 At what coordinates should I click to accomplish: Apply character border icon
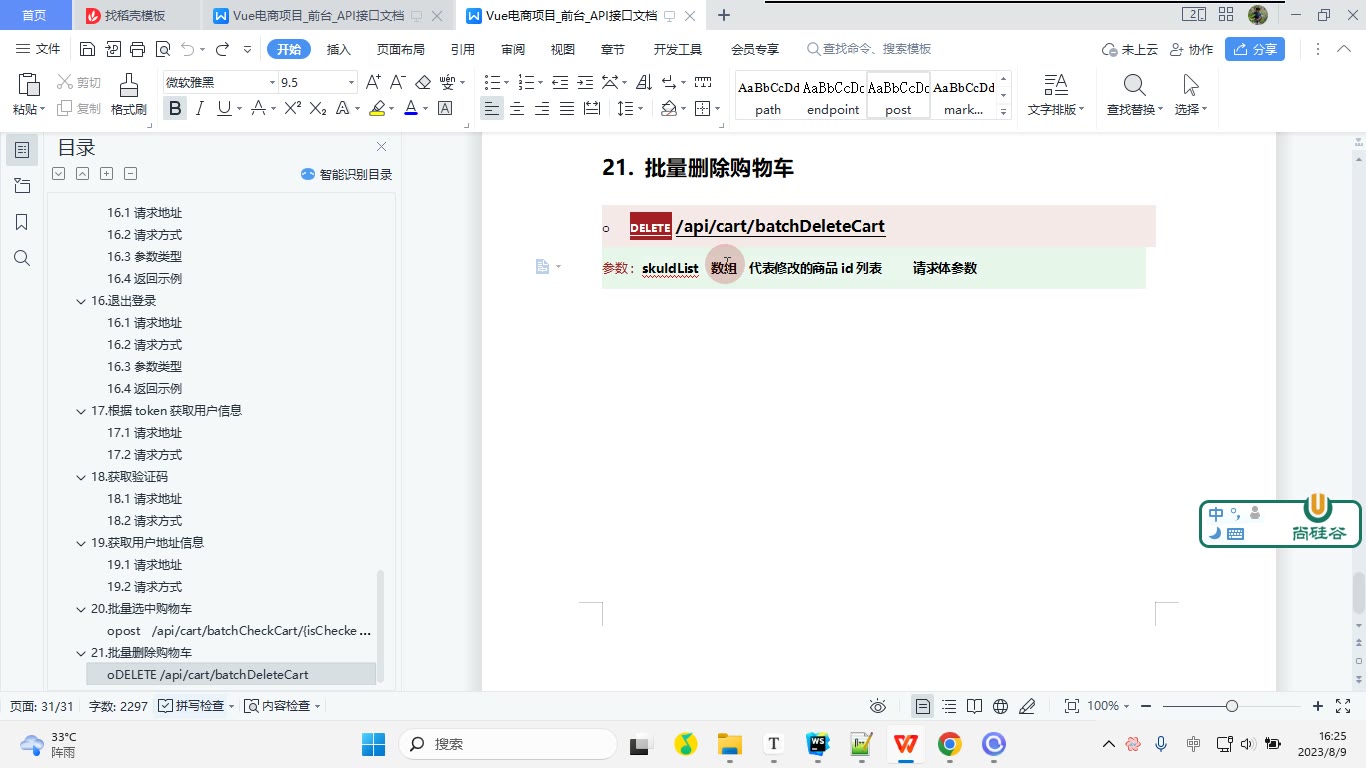tap(445, 109)
